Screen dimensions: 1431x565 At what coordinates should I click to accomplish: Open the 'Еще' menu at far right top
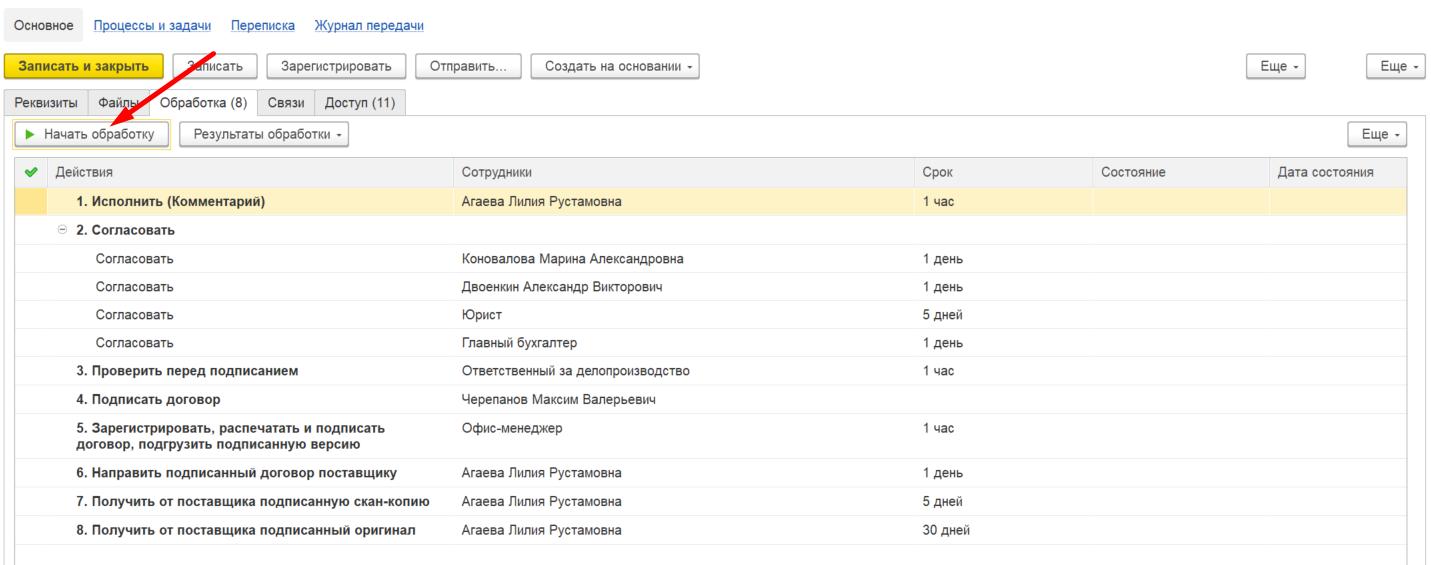(x=1396, y=66)
